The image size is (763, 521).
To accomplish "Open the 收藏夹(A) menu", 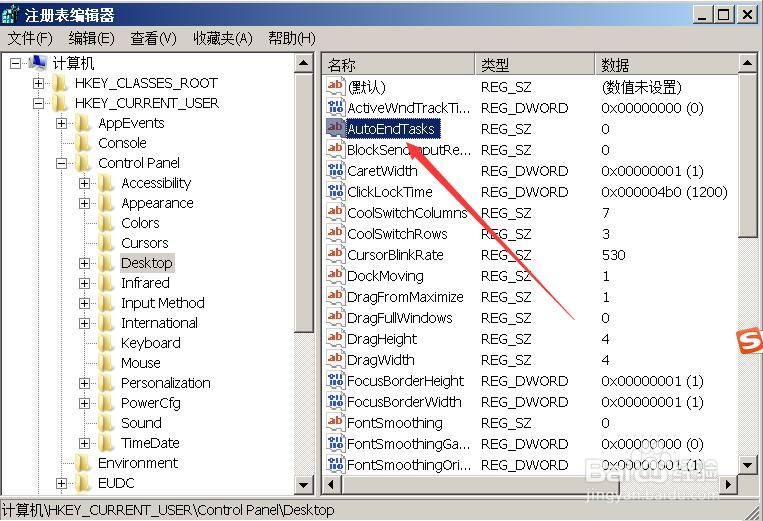I will pos(223,38).
